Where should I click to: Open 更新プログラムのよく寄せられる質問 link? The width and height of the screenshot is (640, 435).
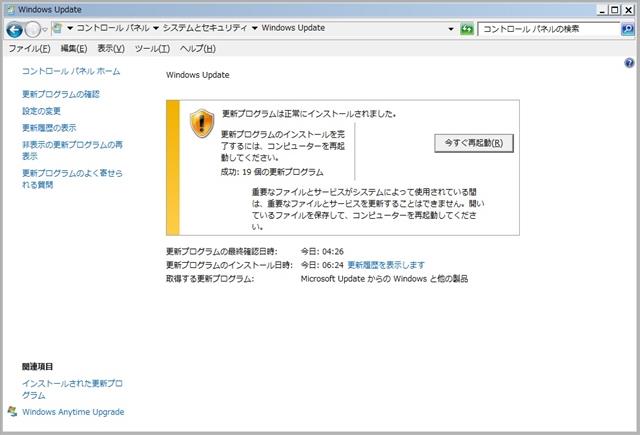click(72, 179)
